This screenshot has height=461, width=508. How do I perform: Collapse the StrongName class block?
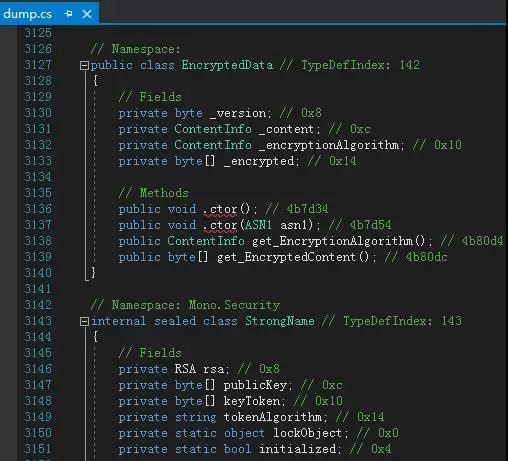(x=84, y=321)
